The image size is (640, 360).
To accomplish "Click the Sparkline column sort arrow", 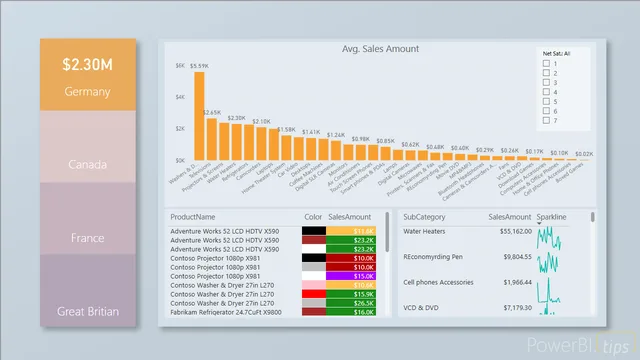I will click(x=539, y=223).
